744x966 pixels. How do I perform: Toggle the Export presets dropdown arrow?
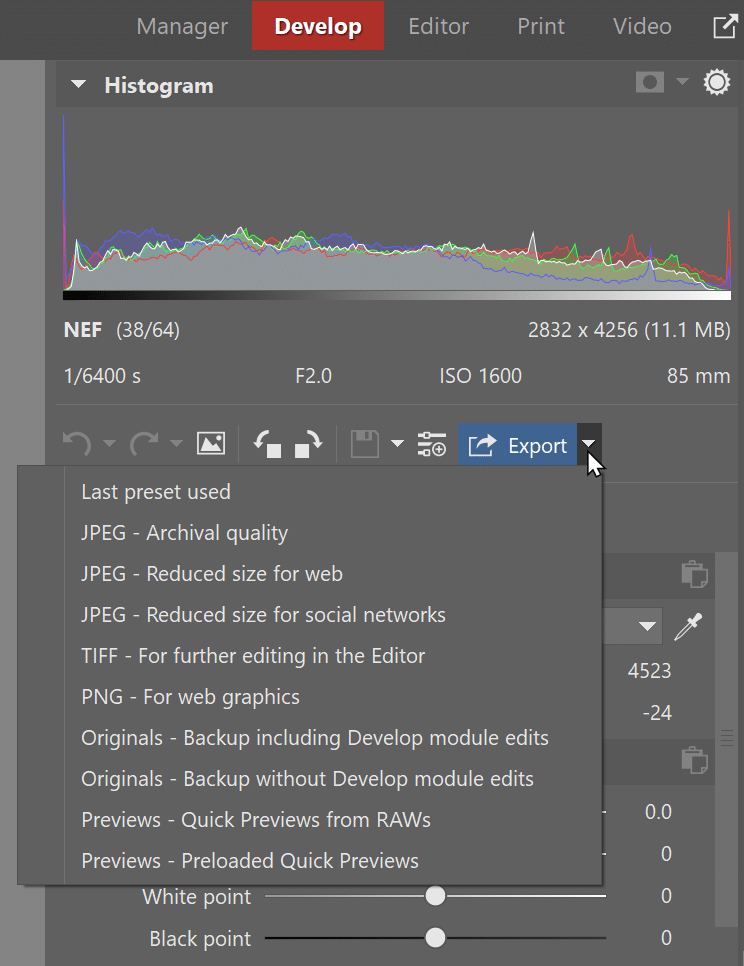point(589,444)
